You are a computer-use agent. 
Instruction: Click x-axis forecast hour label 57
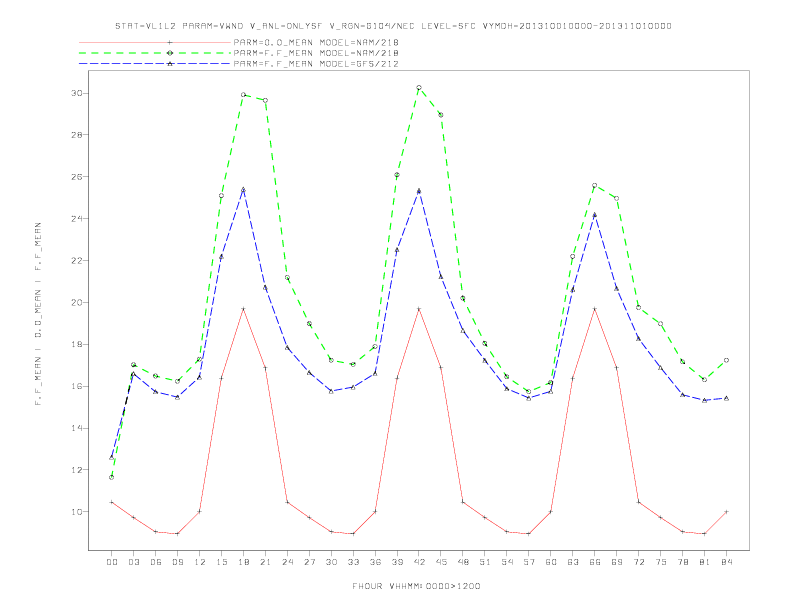529,562
